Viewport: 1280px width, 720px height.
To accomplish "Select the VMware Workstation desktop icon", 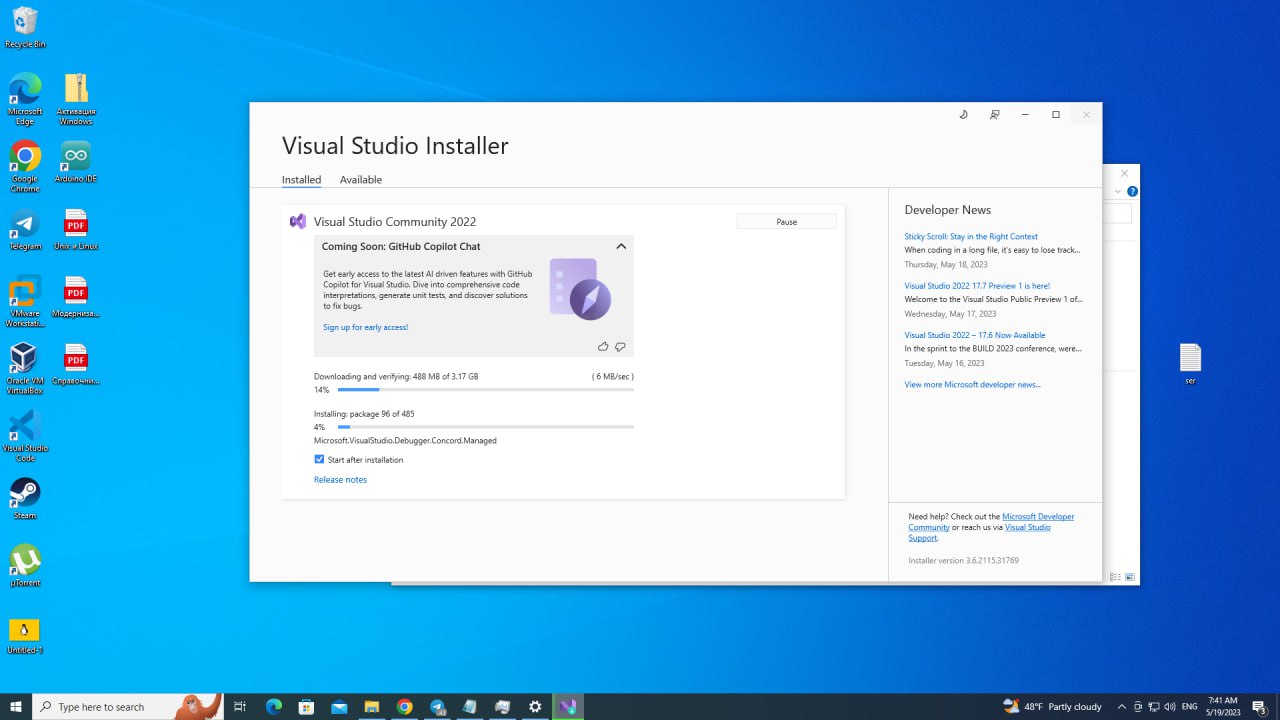I will click(x=25, y=301).
